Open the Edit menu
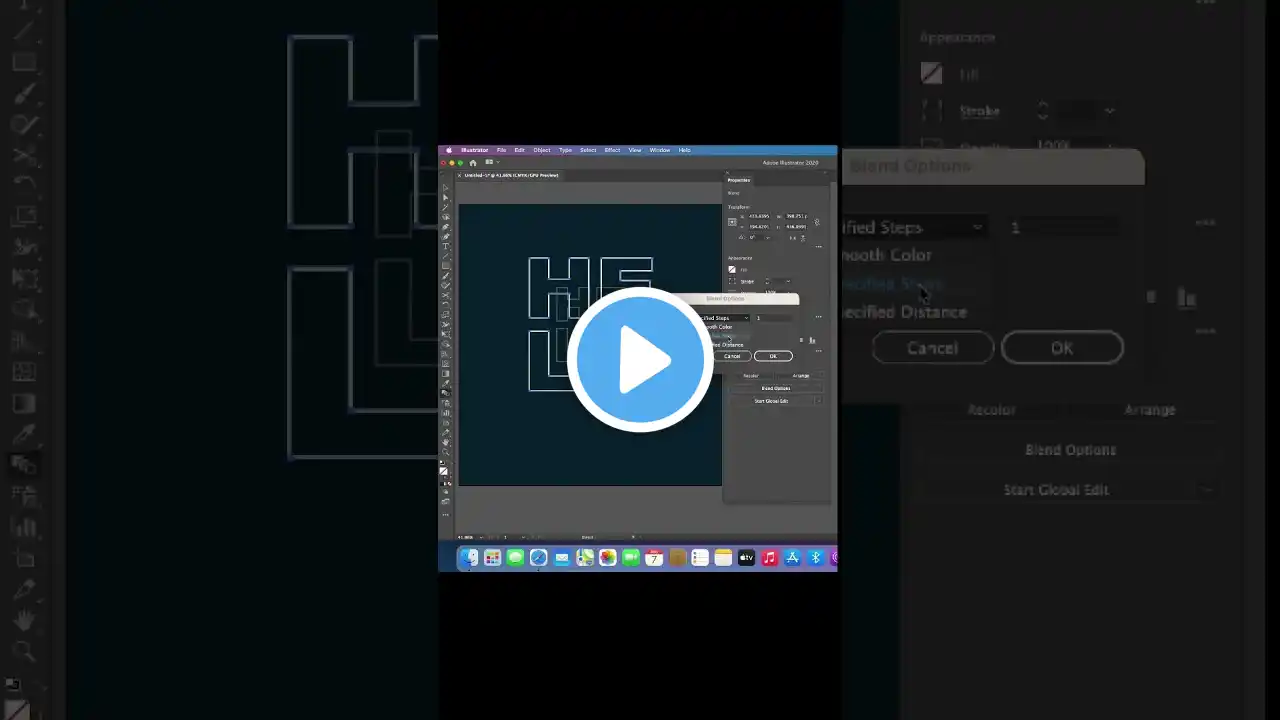Screen dimensions: 1280x720 pos(519,150)
